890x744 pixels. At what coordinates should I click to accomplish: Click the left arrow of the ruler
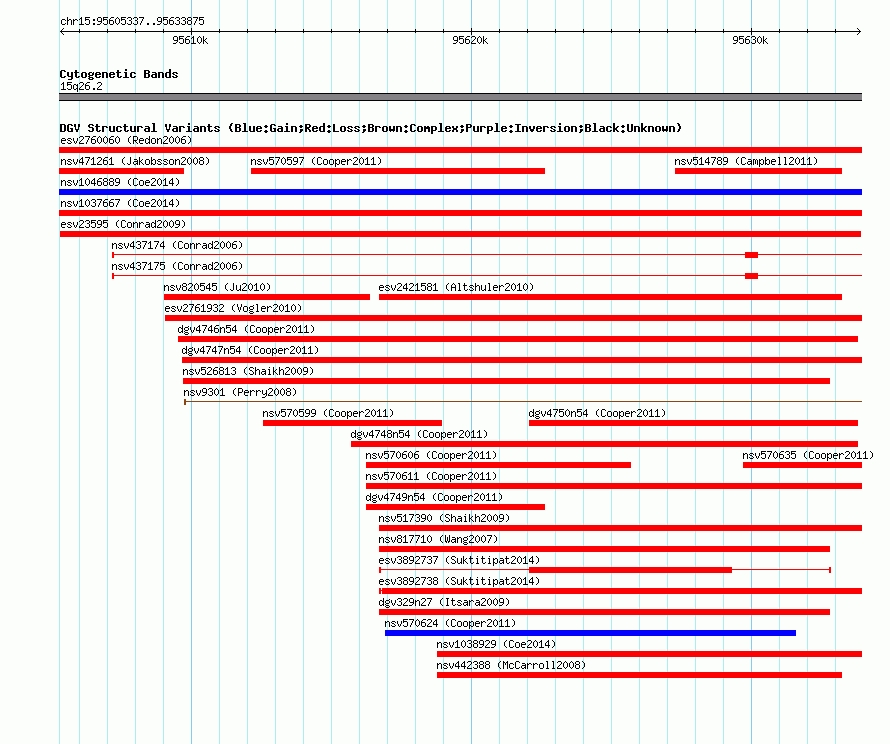pyautogui.click(x=62, y=31)
